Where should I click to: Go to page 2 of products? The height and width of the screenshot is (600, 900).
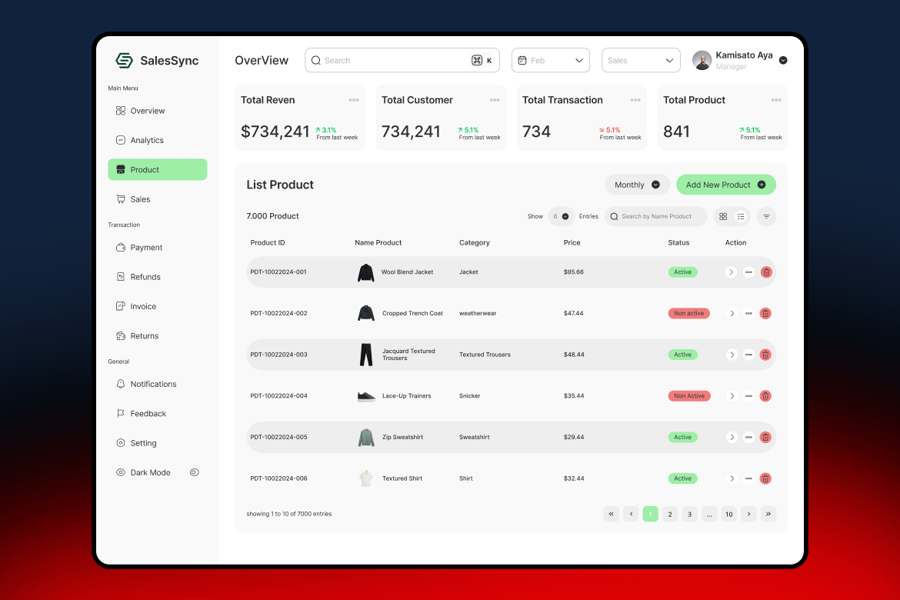pyautogui.click(x=670, y=514)
